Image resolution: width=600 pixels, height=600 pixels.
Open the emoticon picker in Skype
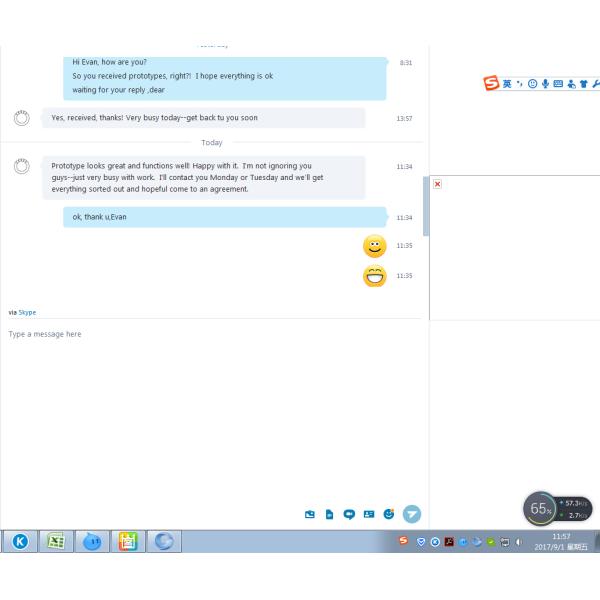388,514
